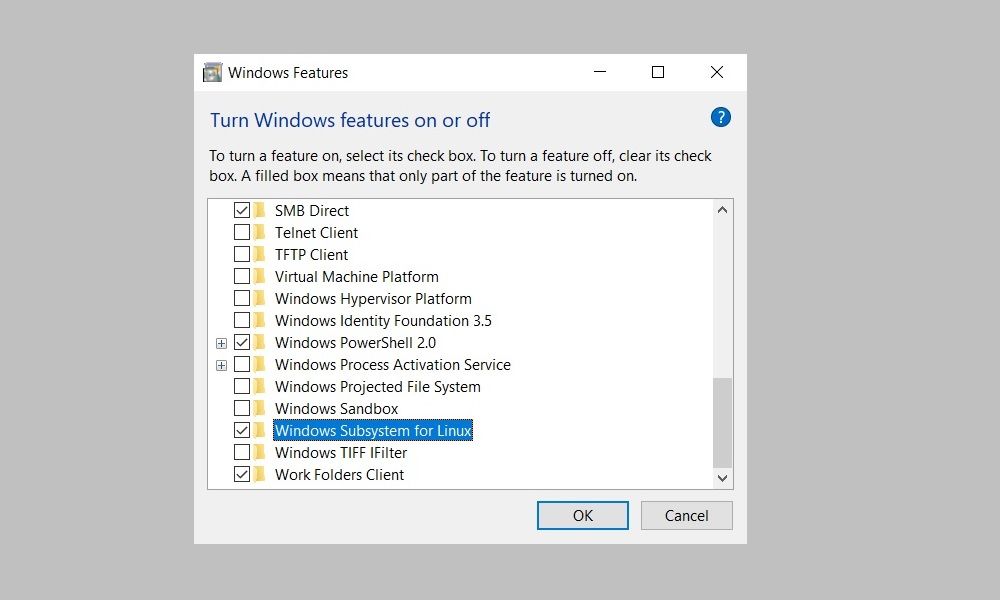Click the folder icon beside SMB Direct

(x=261, y=210)
